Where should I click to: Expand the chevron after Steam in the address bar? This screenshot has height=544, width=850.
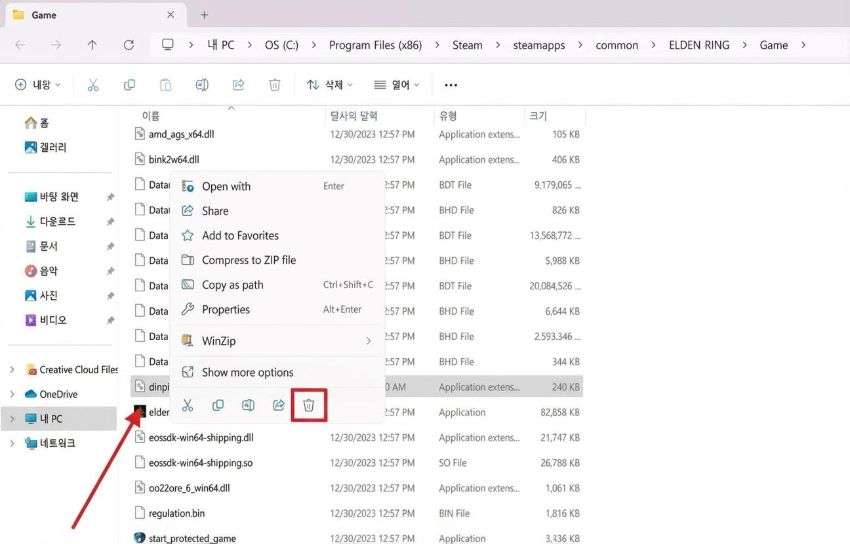tap(498, 45)
